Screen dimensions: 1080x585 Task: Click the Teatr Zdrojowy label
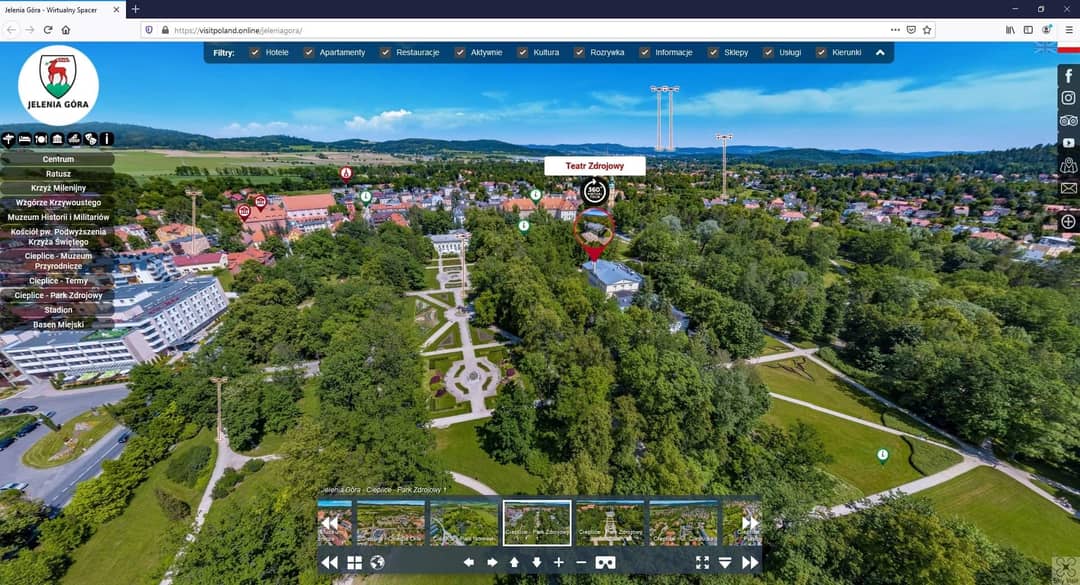(594, 166)
